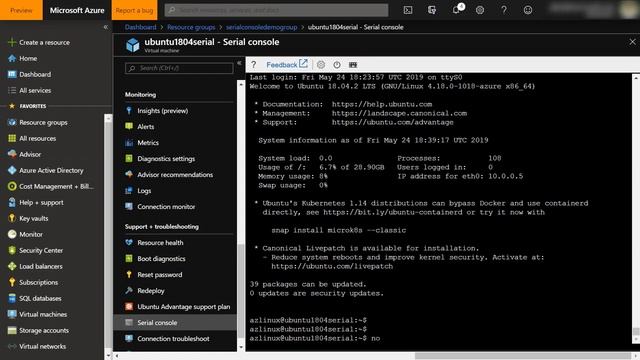Close the Serial console blade
This screenshot has height=360, width=640.
point(632,42)
